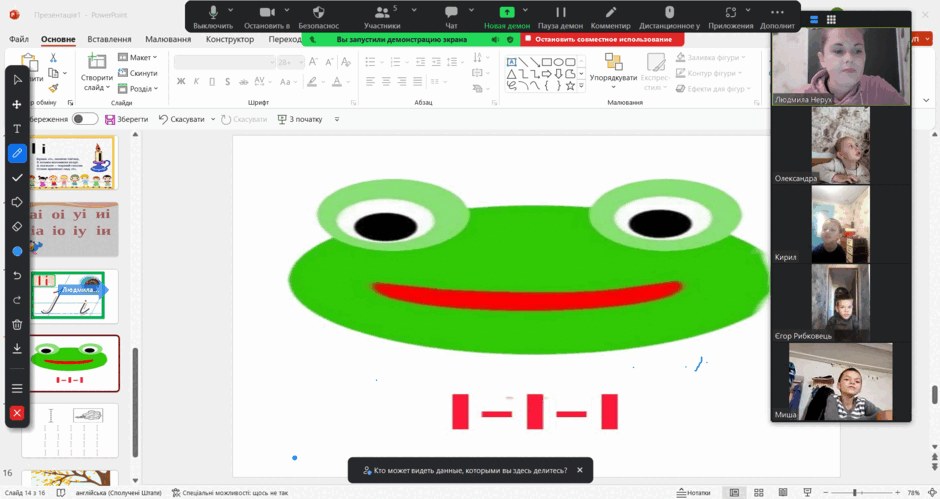Image resolution: width=940 pixels, height=499 pixels.
Task: Switch to the Основне ribbon tab
Action: point(58,39)
